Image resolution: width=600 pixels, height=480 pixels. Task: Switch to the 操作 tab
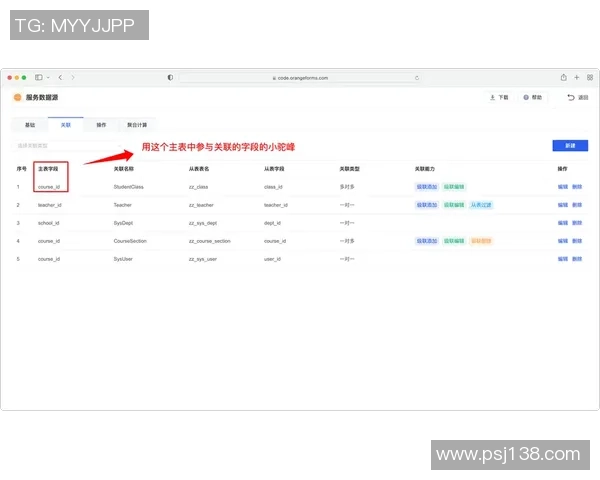(101, 125)
